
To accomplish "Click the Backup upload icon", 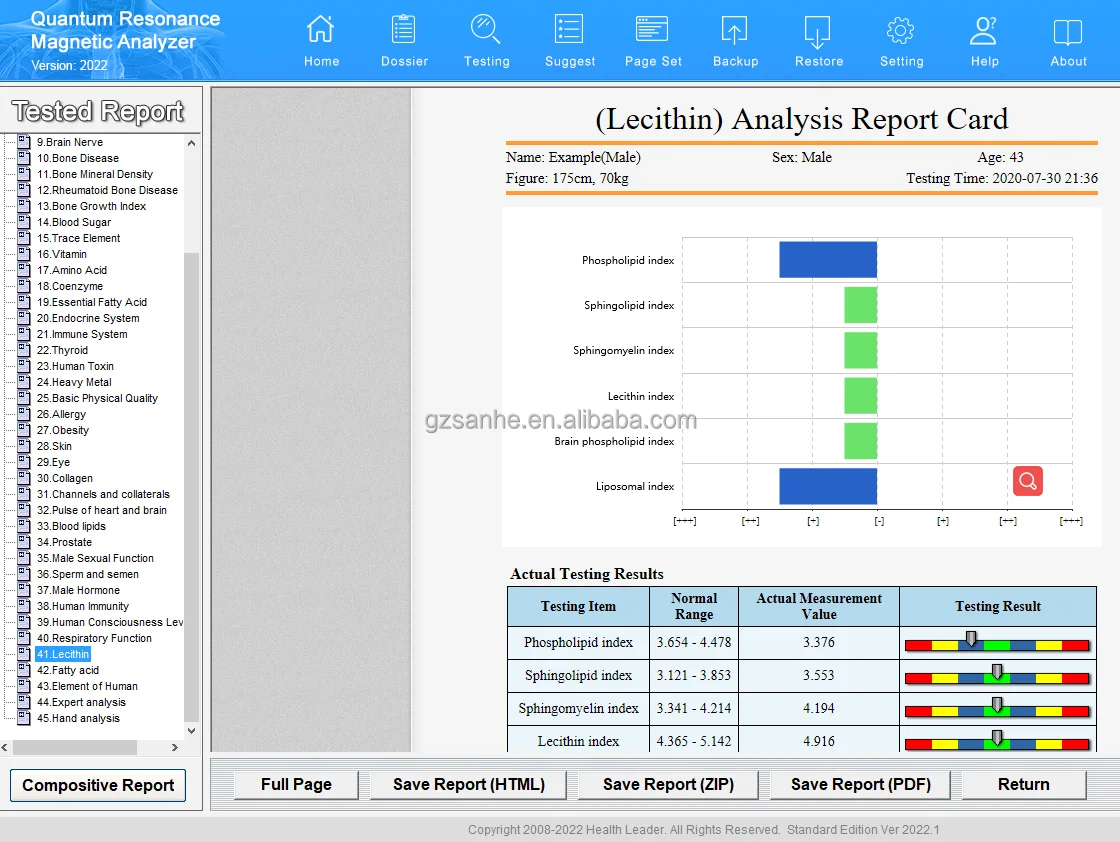I will (x=735, y=31).
